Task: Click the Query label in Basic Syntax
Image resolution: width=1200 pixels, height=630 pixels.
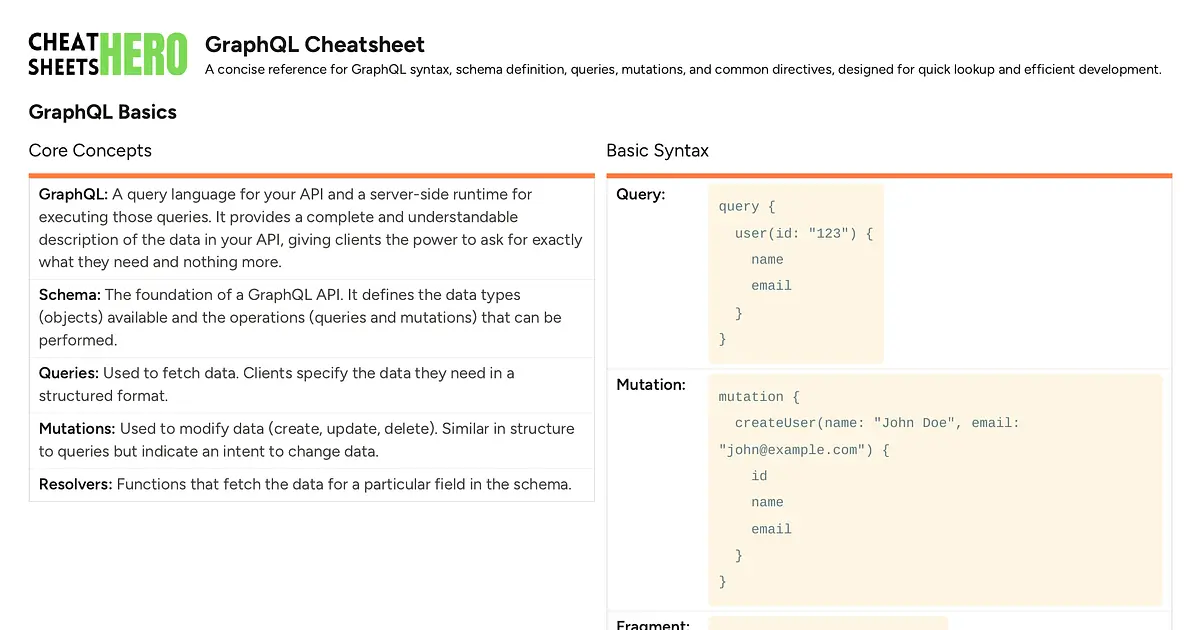Action: pos(640,194)
